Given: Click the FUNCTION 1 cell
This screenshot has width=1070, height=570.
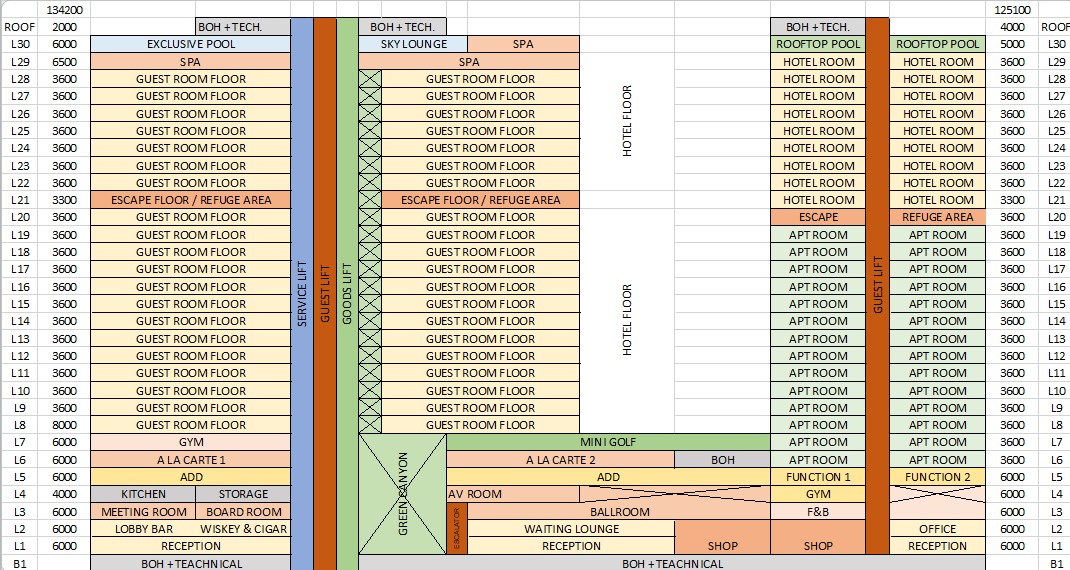Looking at the screenshot, I should click(x=817, y=477).
